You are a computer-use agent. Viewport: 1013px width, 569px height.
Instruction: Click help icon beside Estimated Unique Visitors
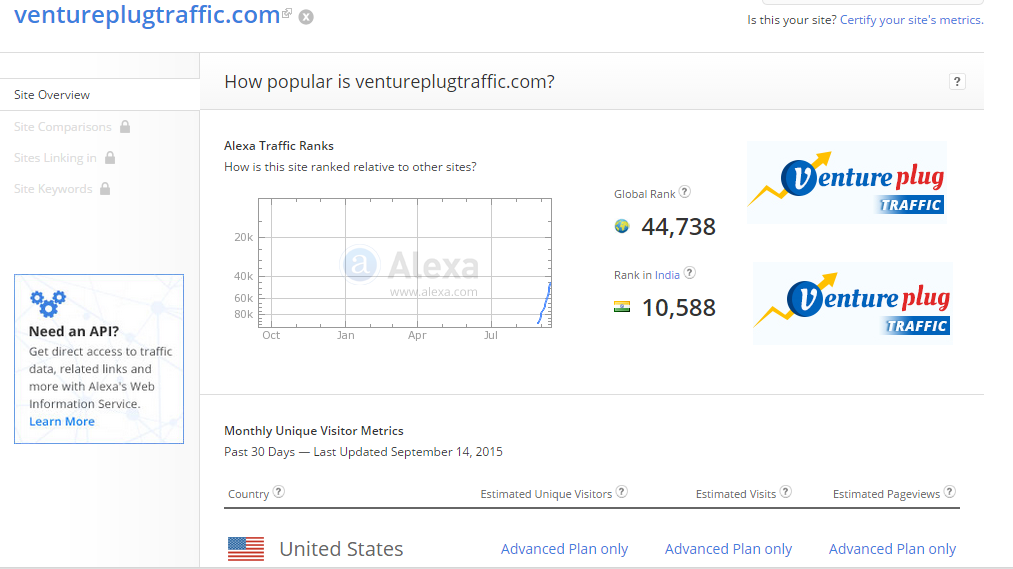click(x=622, y=492)
